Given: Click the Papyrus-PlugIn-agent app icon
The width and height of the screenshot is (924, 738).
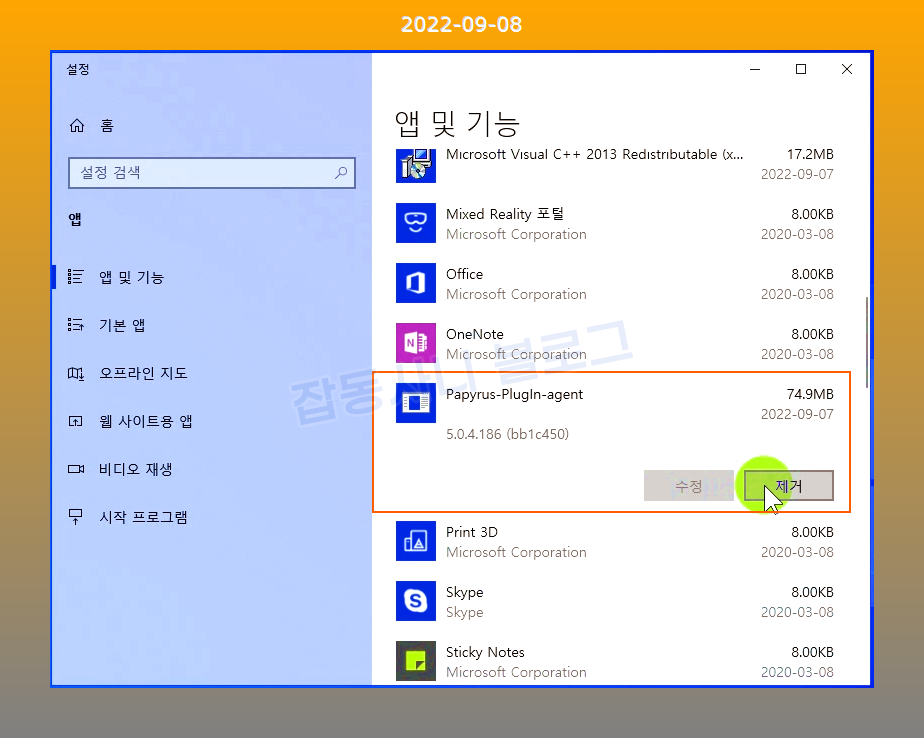Looking at the screenshot, I should 415,403.
